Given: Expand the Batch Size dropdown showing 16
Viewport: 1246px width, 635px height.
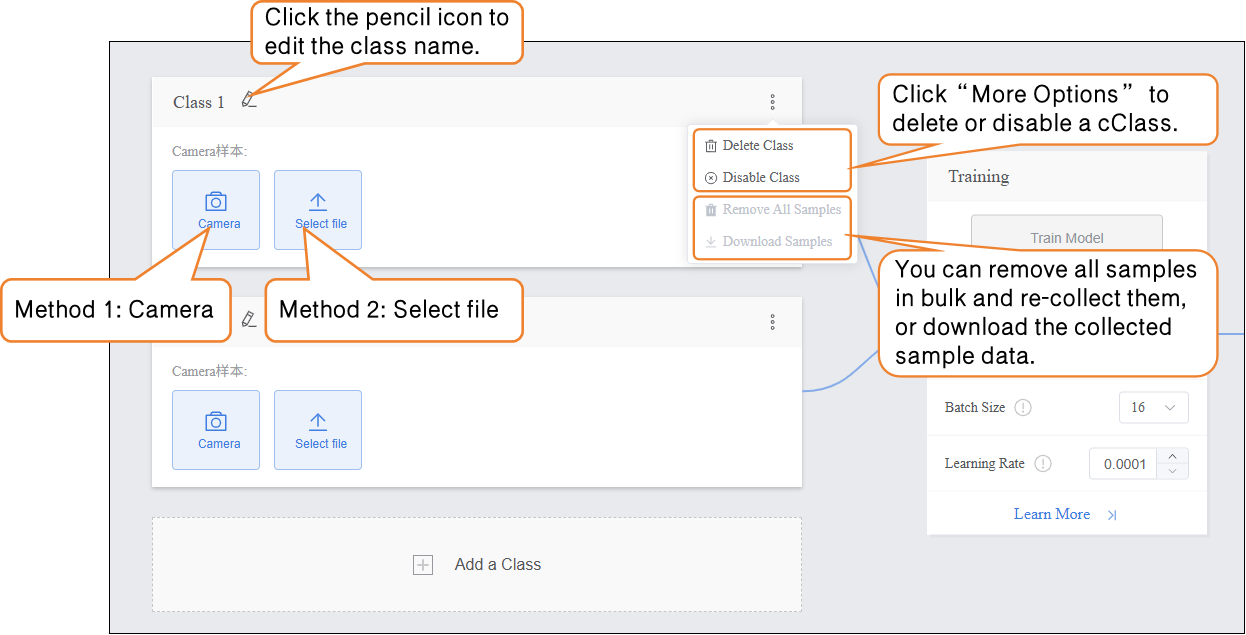Looking at the screenshot, I should click(1153, 408).
